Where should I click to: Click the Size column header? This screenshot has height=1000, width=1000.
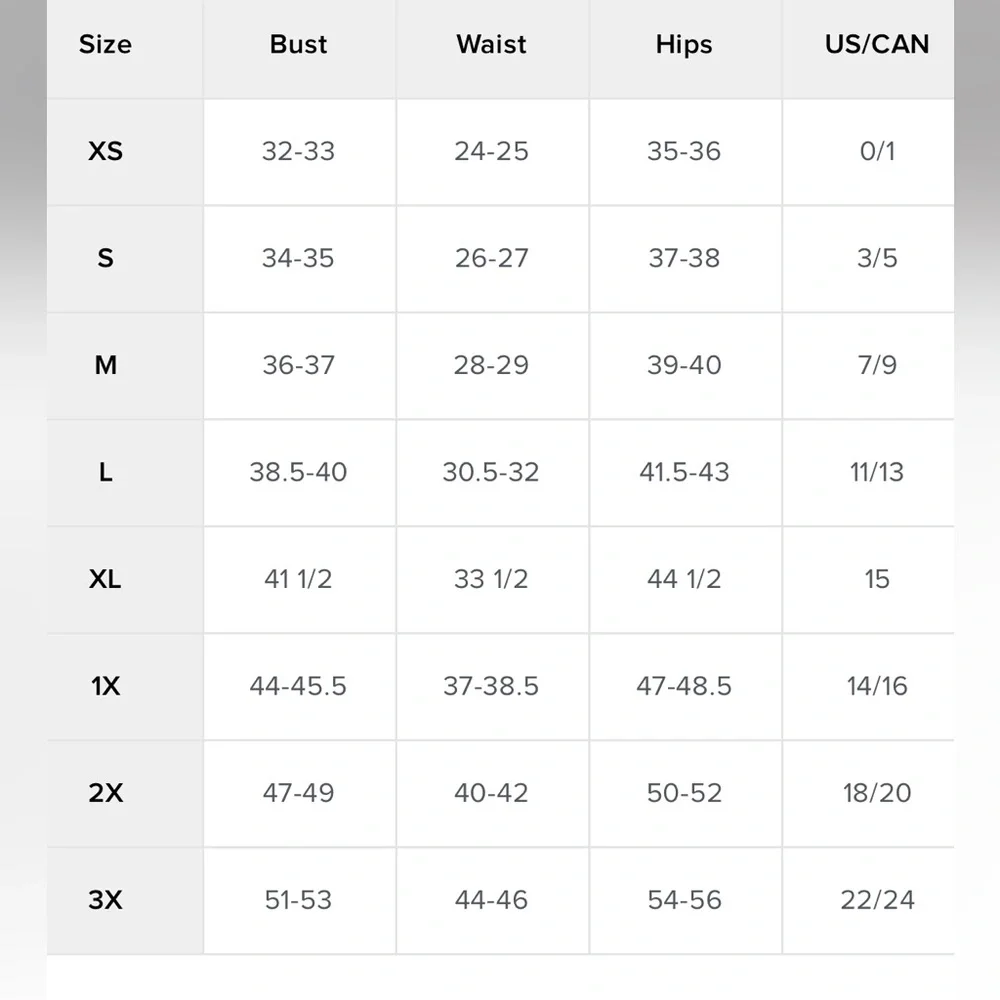coord(105,45)
